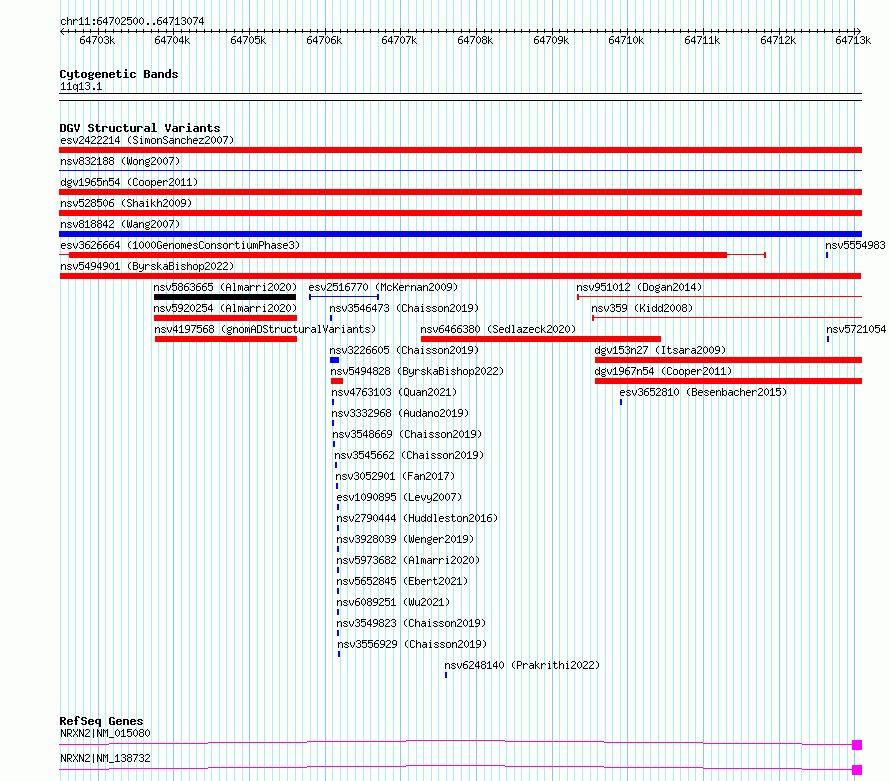Click the 64708k ruler tick label
This screenshot has width=890, height=781.
[x=475, y=41]
